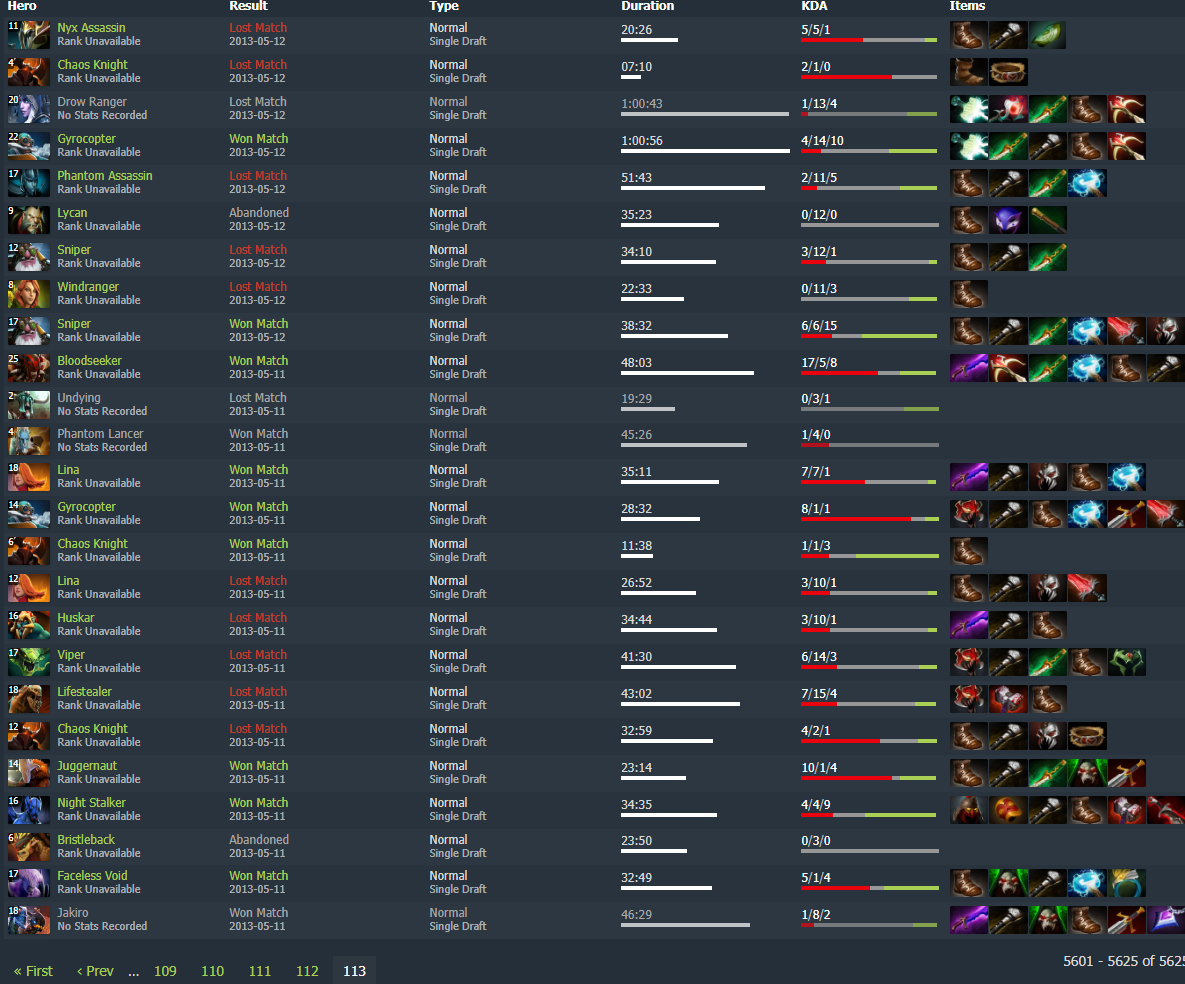Screen dimensions: 1185x984
Task: Jump to page 109
Action: (x=166, y=971)
